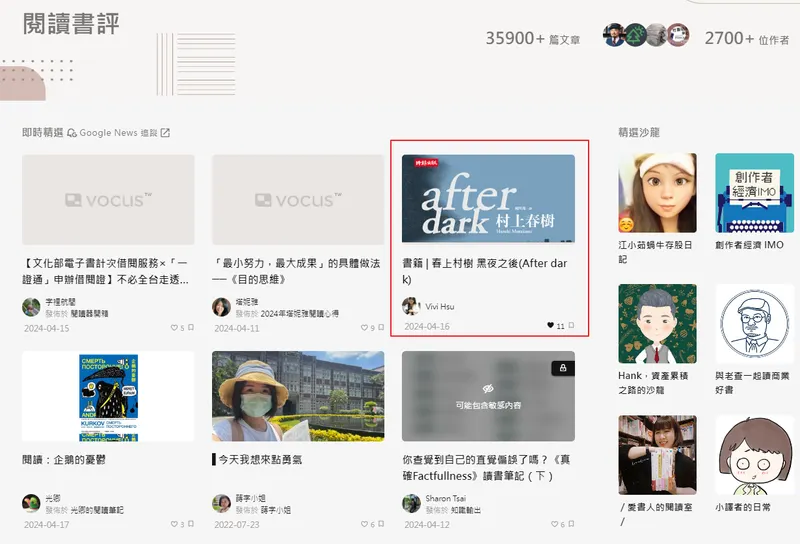Viewport: 800px width, 544px height.
Task: Bookmark the After dark article
Action: (571, 325)
